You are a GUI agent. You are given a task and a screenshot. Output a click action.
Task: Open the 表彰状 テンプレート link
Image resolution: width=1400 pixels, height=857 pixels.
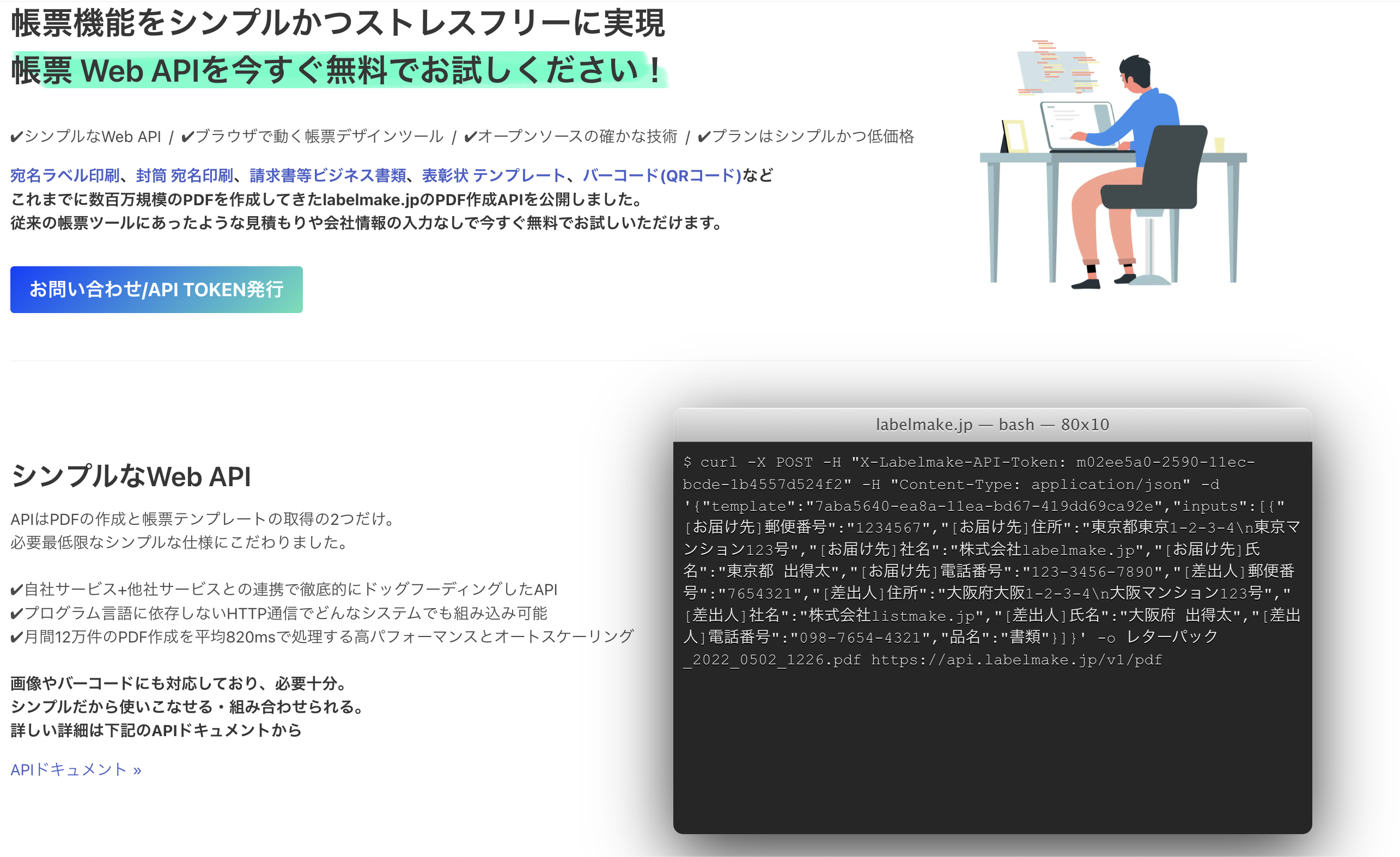pos(493,175)
